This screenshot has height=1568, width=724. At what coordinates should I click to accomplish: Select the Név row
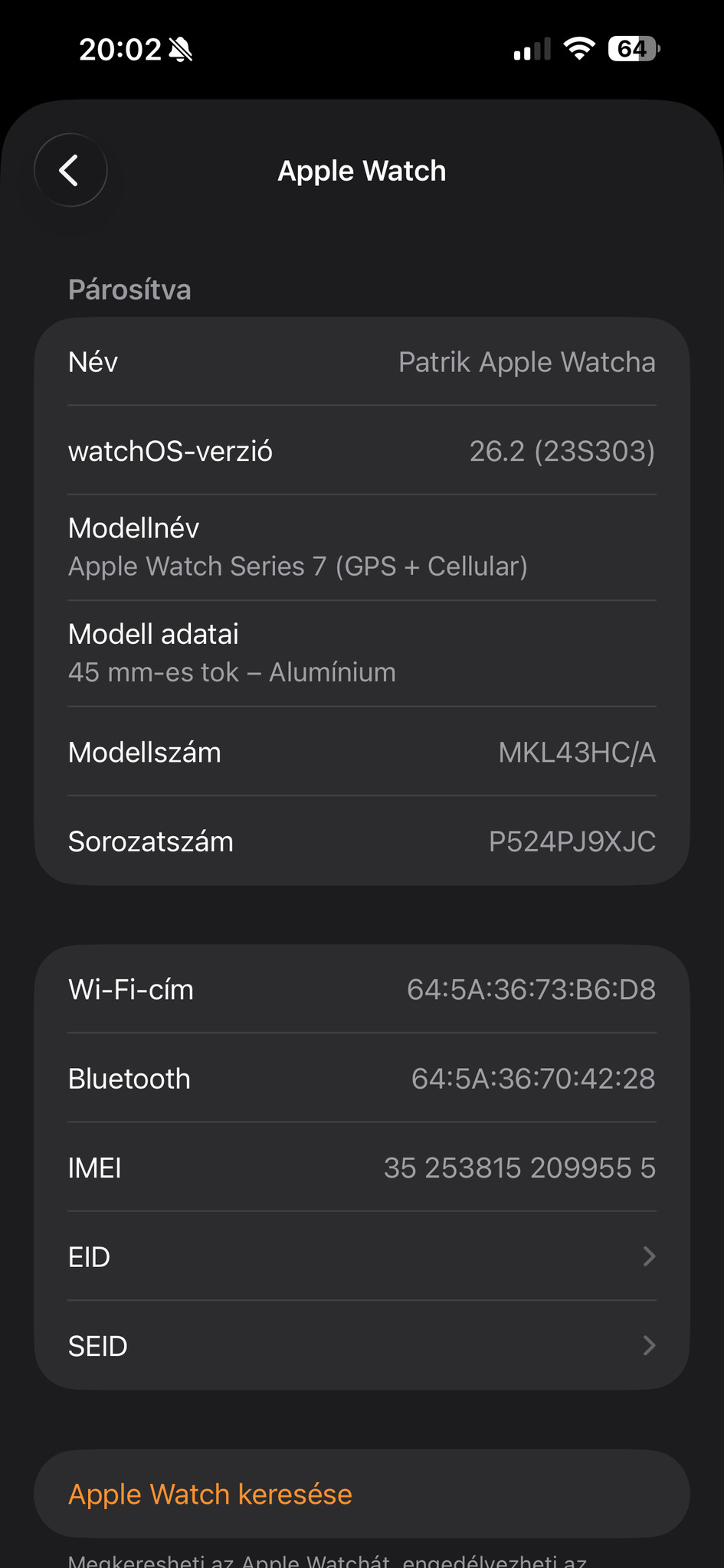click(x=362, y=362)
